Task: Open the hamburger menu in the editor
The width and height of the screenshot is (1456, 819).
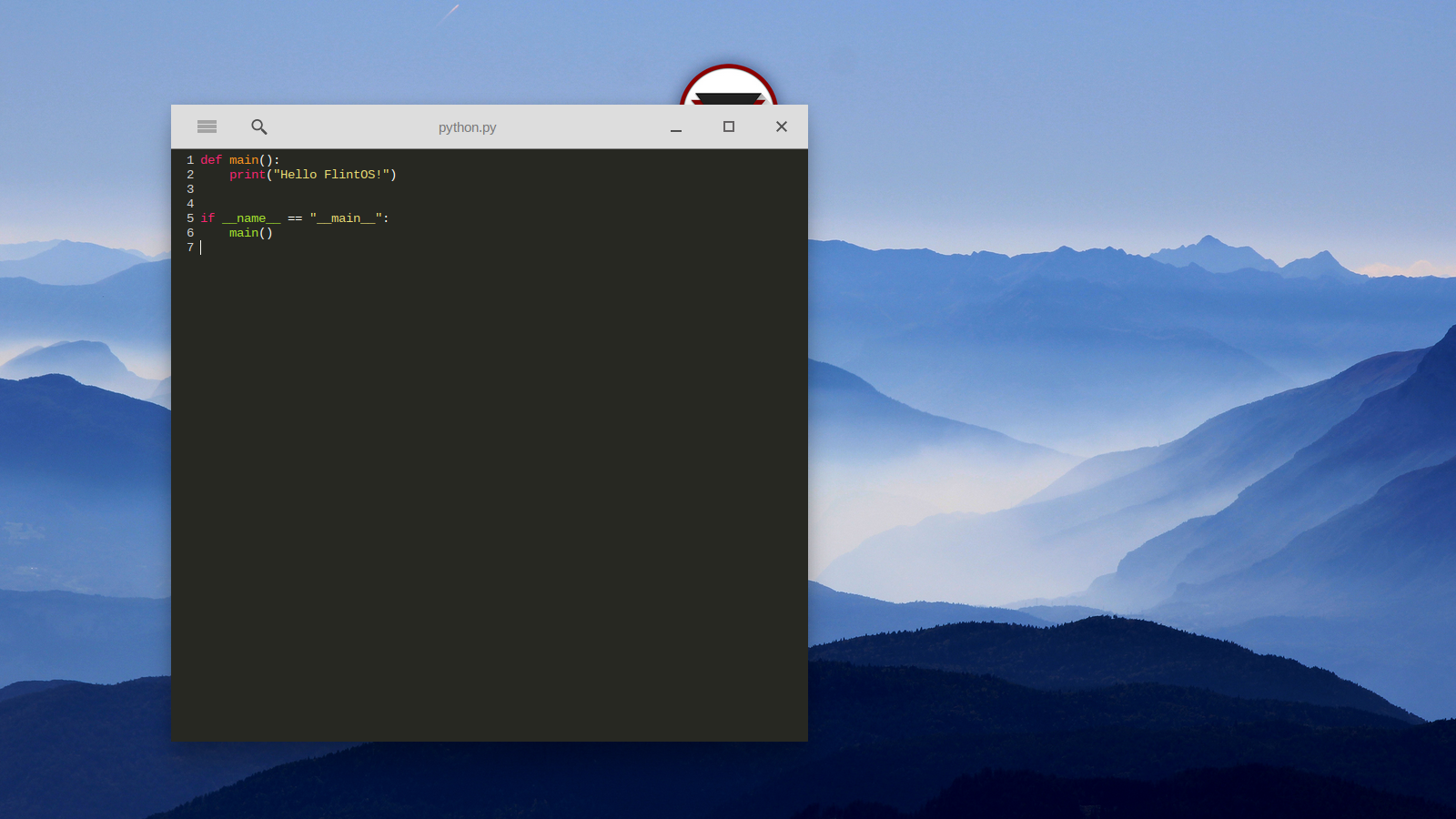Action: (x=207, y=126)
